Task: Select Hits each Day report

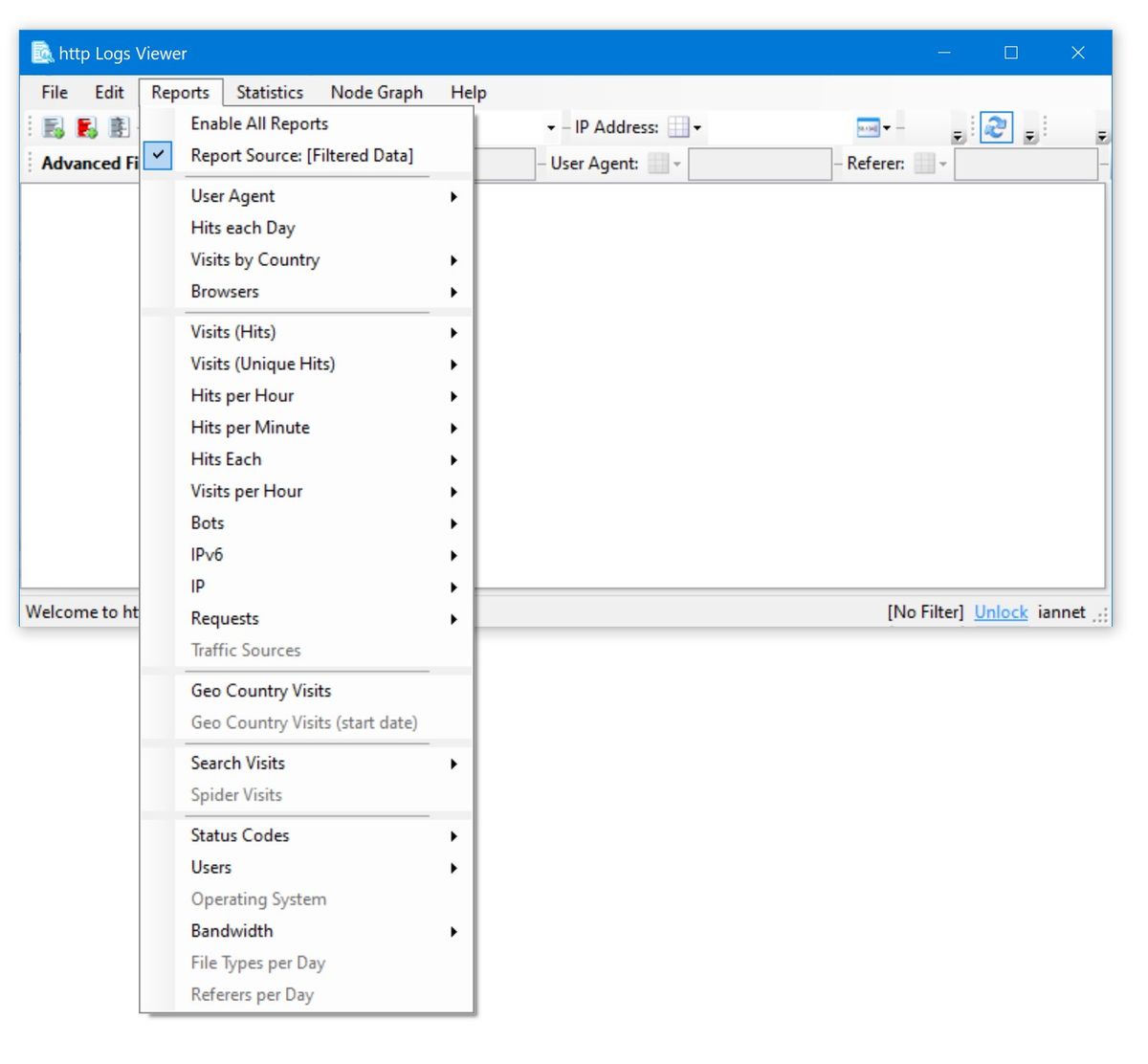Action: (x=242, y=228)
